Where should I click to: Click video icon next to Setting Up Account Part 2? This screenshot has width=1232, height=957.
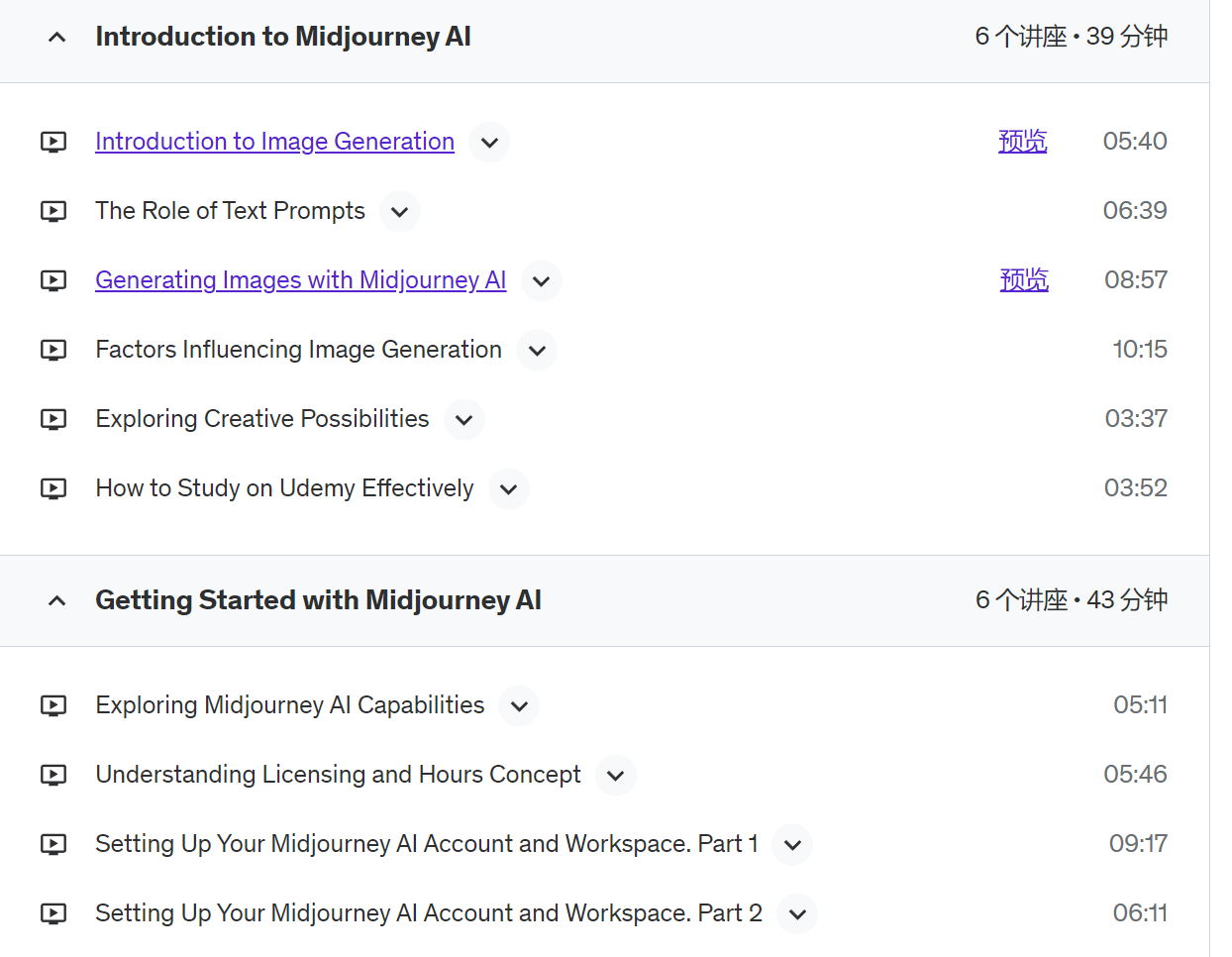pos(53,913)
